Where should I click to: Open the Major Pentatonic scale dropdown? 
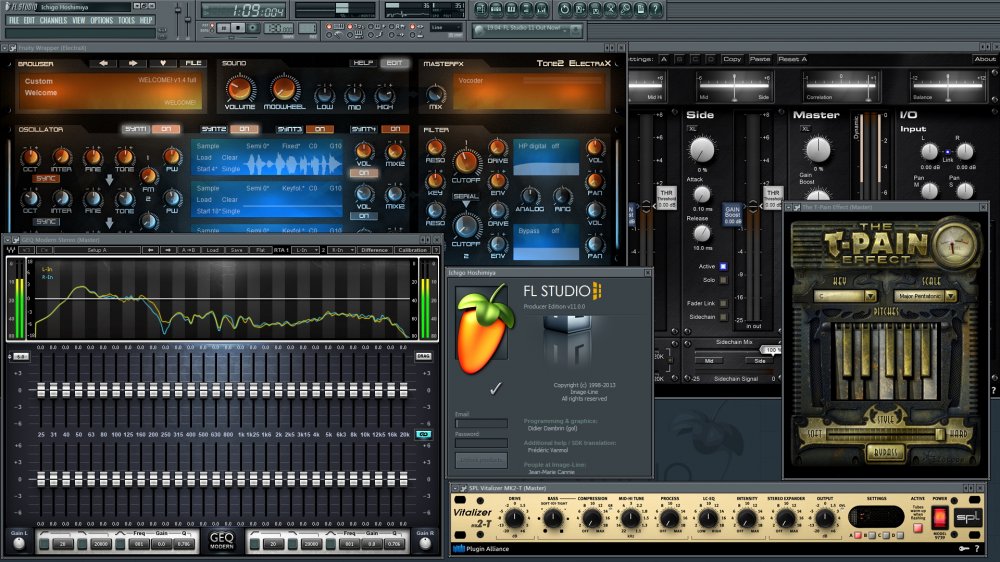tap(925, 296)
